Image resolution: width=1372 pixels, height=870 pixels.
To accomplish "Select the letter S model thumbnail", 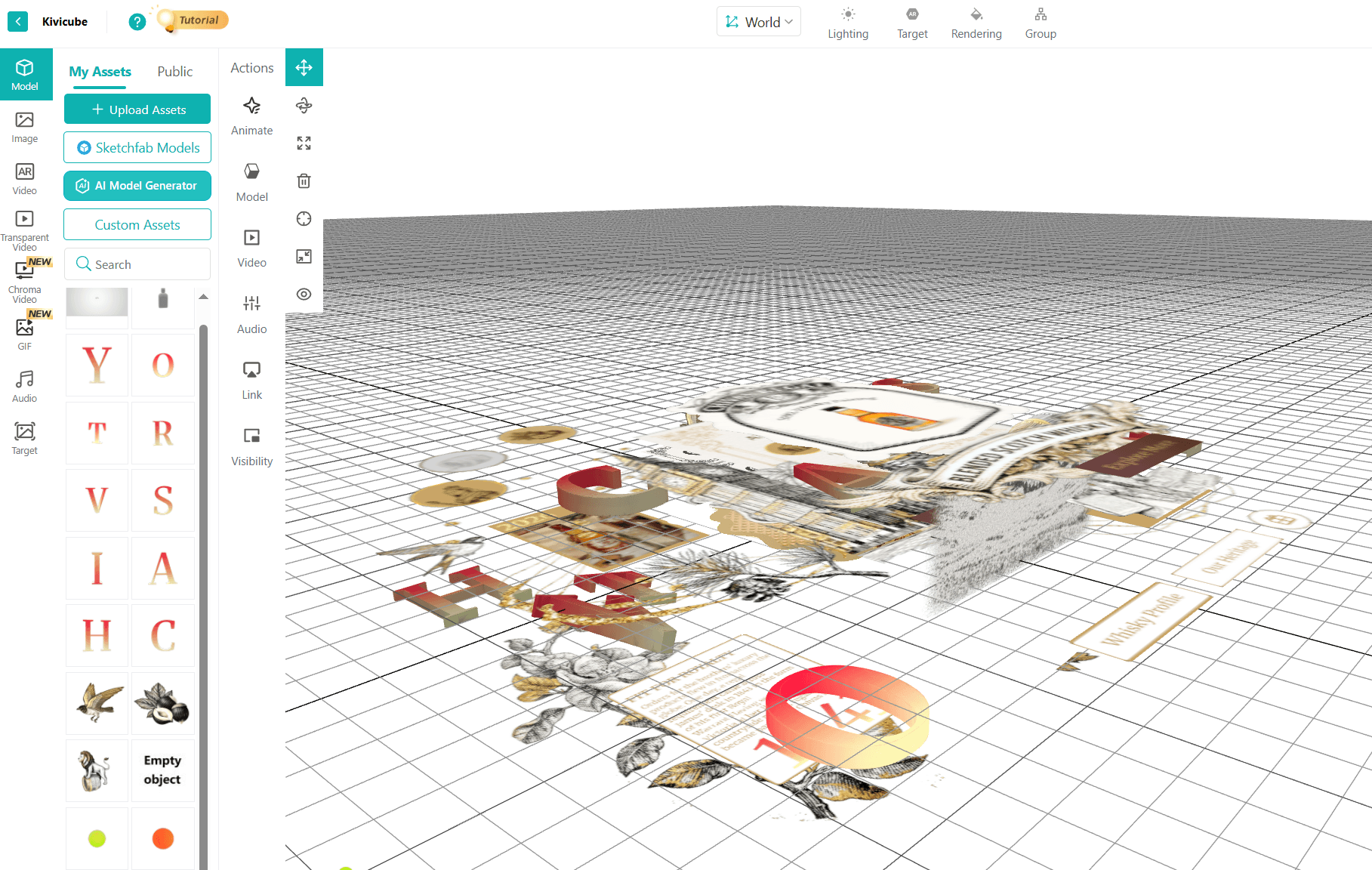I will (x=162, y=500).
